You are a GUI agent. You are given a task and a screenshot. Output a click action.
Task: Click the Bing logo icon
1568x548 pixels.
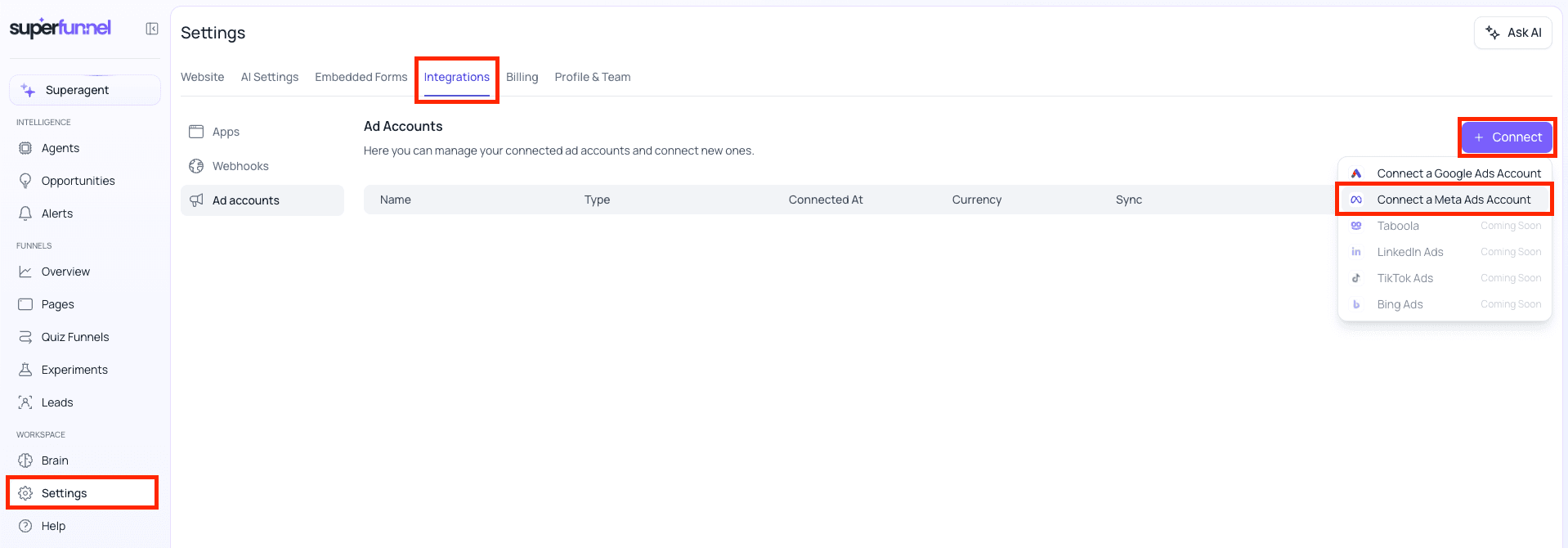(1356, 304)
